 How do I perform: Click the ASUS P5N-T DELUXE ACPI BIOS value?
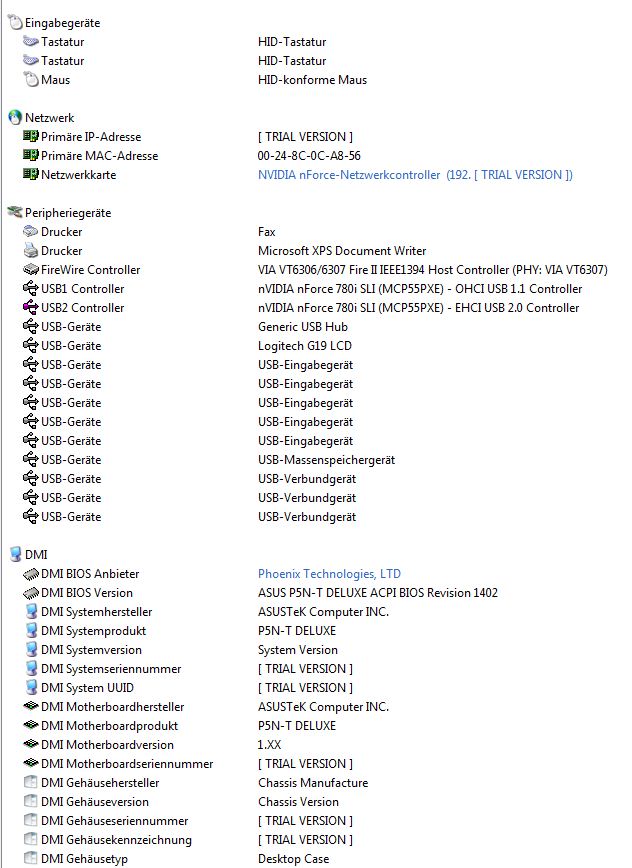tap(378, 593)
